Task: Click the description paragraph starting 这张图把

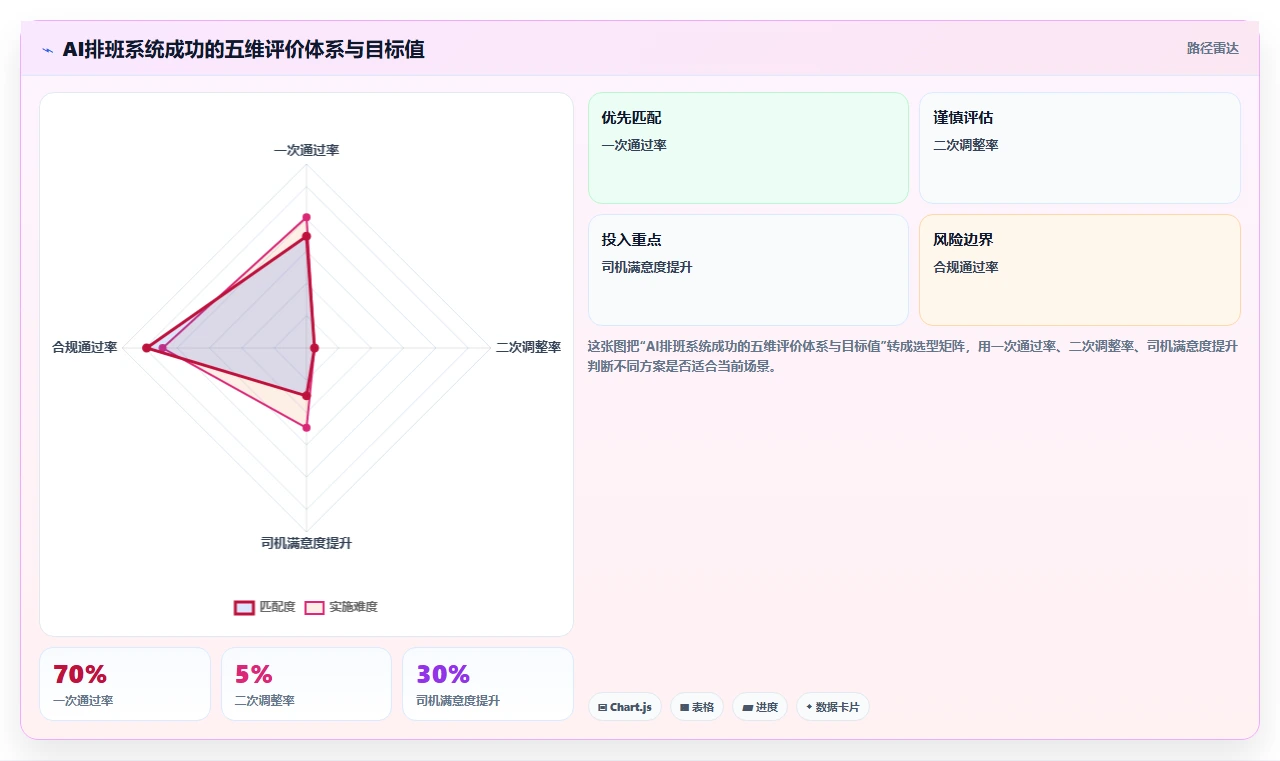Action: click(913, 356)
